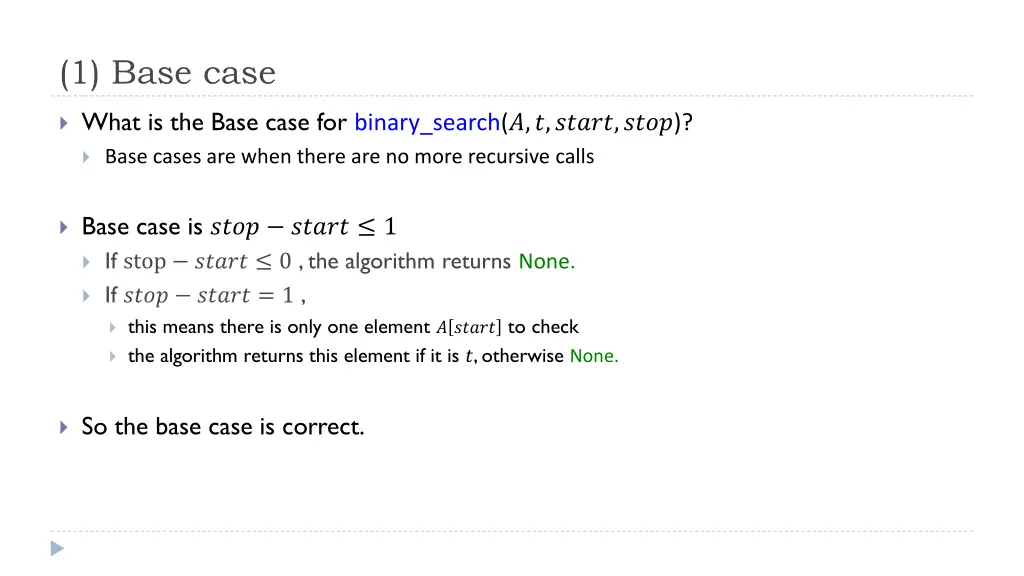Click arrow bullet beside 'Base case is stop'
The width and height of the screenshot is (1024, 576).
[63, 227]
